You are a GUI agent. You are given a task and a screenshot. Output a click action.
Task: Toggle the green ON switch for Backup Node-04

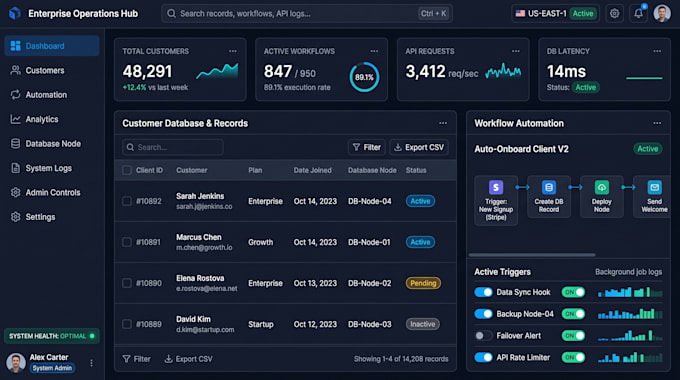pyautogui.click(x=573, y=314)
